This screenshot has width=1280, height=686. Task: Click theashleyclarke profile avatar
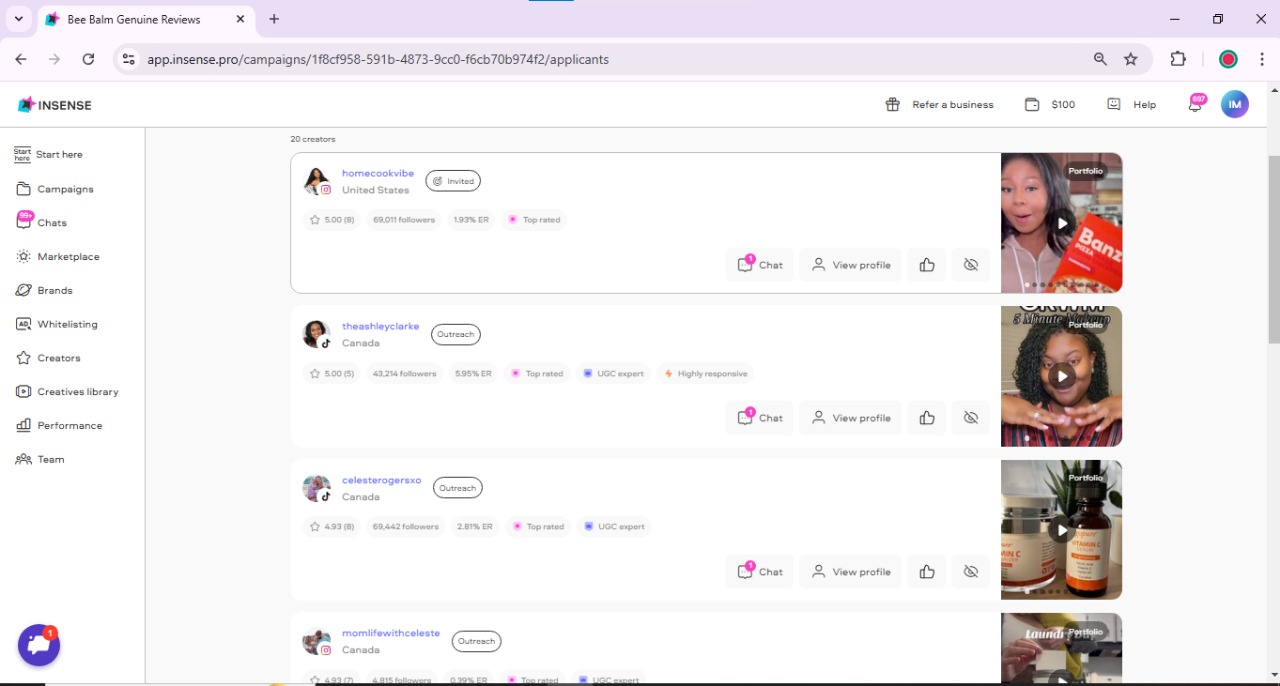(317, 334)
